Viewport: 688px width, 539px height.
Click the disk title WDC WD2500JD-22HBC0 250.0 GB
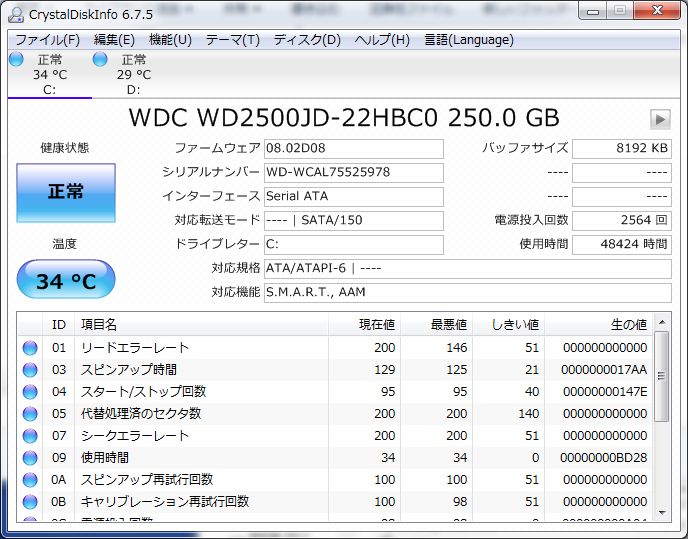pyautogui.click(x=344, y=118)
